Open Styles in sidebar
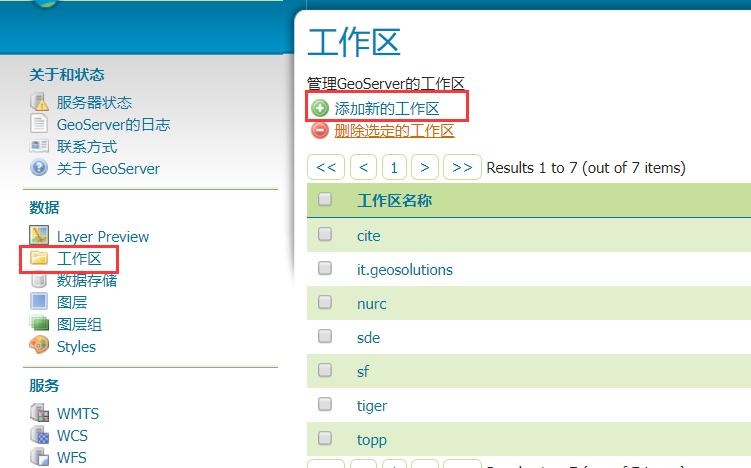751x468 pixels. point(76,347)
